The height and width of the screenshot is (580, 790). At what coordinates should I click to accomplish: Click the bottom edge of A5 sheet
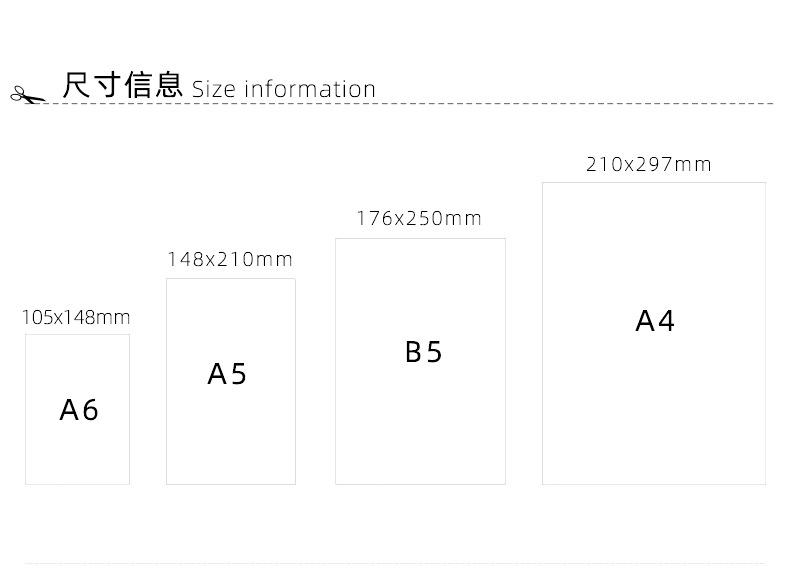pos(231,484)
